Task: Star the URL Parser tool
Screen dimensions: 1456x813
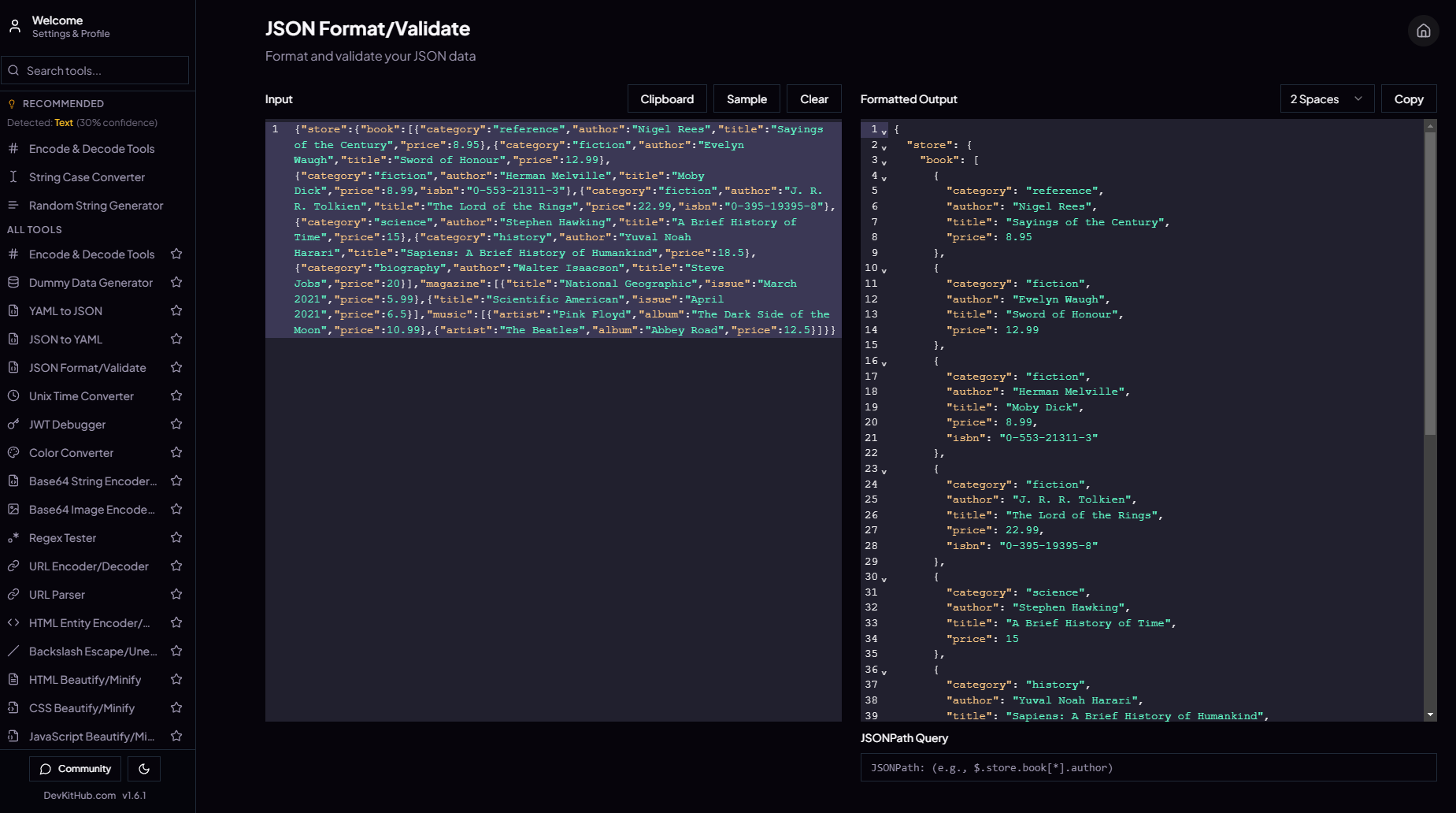Action: 176,594
